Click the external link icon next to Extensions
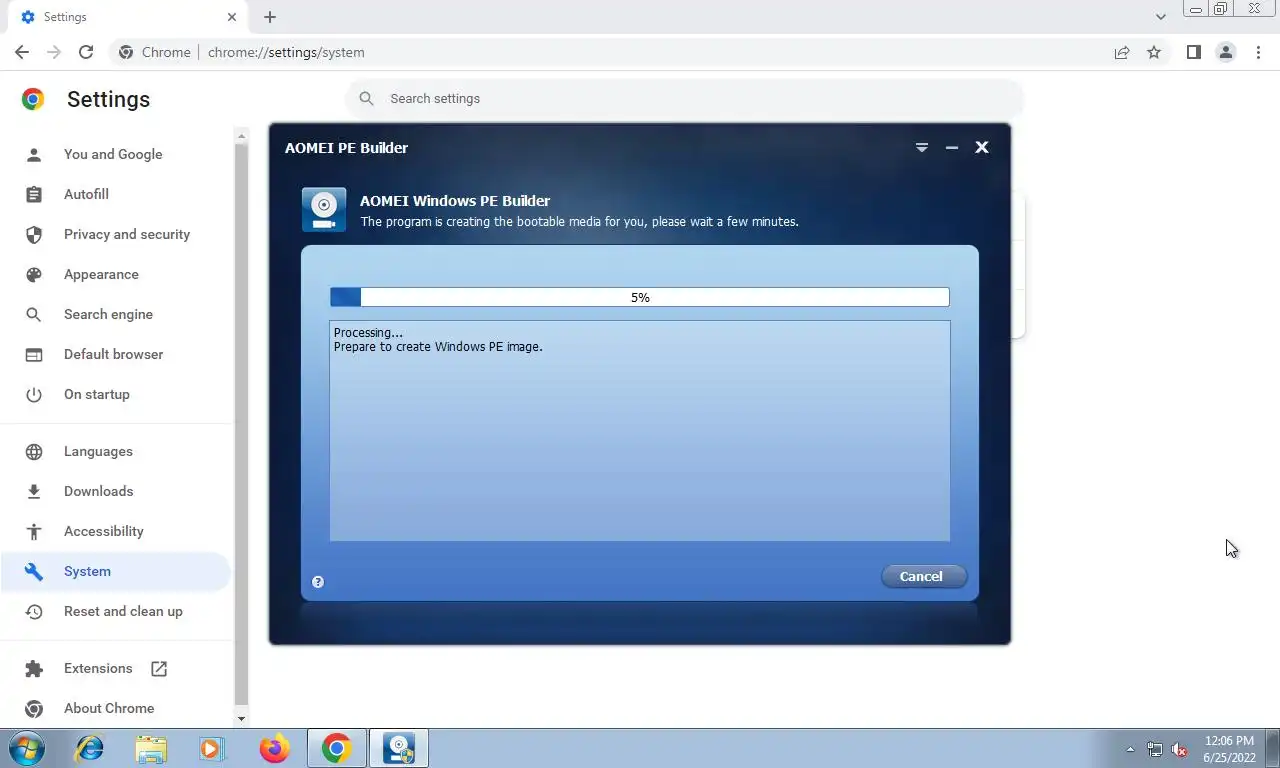This screenshot has width=1280, height=768. (x=159, y=668)
